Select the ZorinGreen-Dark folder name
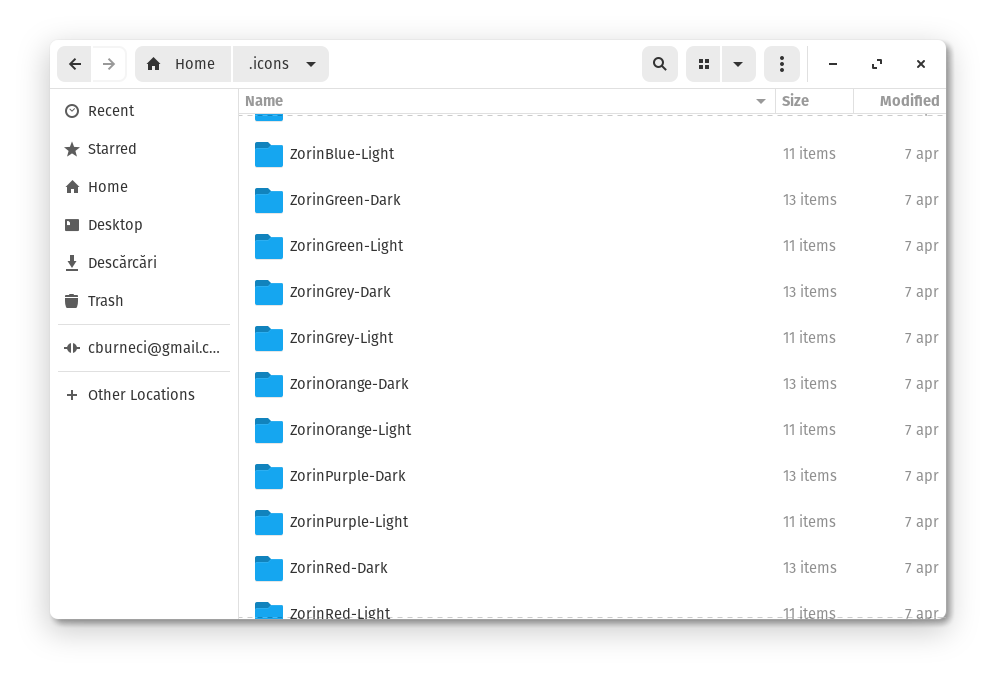1000x683 pixels. pos(345,200)
